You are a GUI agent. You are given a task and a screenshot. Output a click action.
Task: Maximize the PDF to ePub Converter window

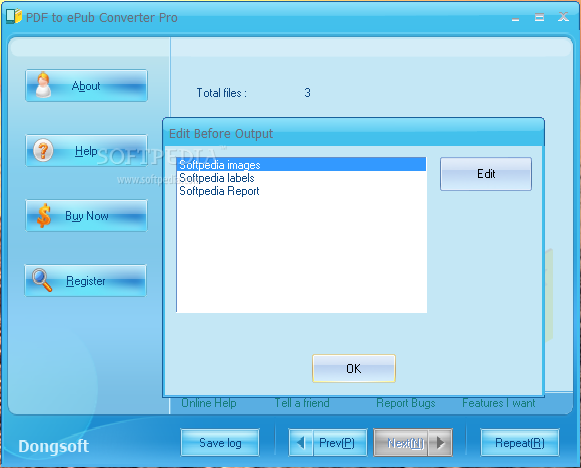[540, 17]
